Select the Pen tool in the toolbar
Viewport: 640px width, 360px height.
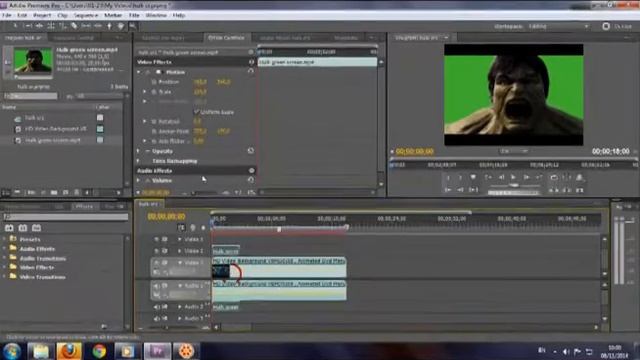[x=109, y=26]
